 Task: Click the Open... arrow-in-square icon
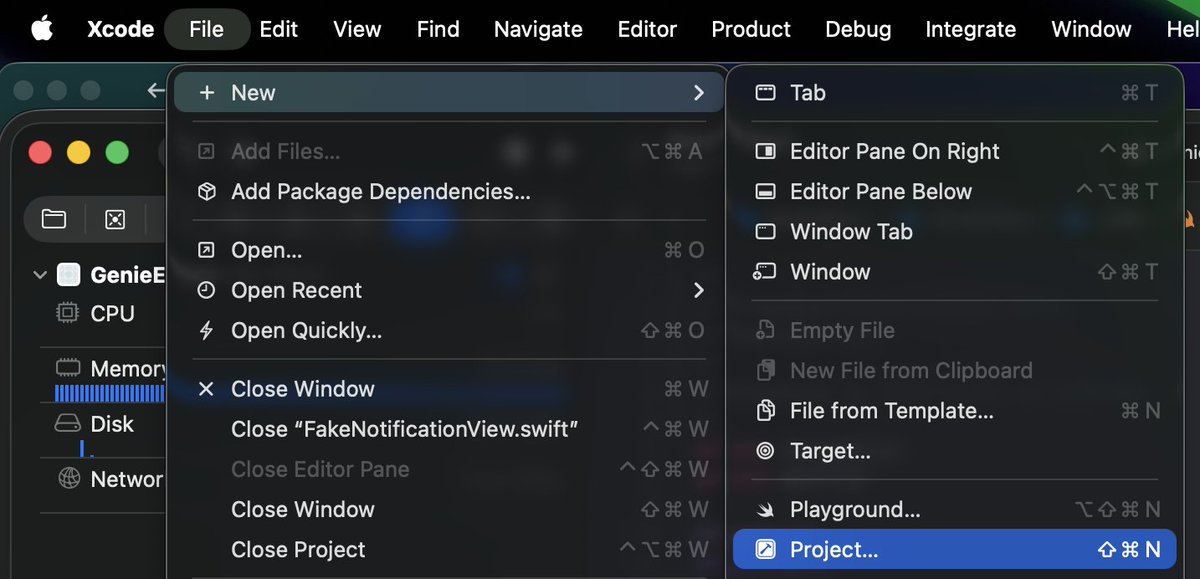(206, 250)
